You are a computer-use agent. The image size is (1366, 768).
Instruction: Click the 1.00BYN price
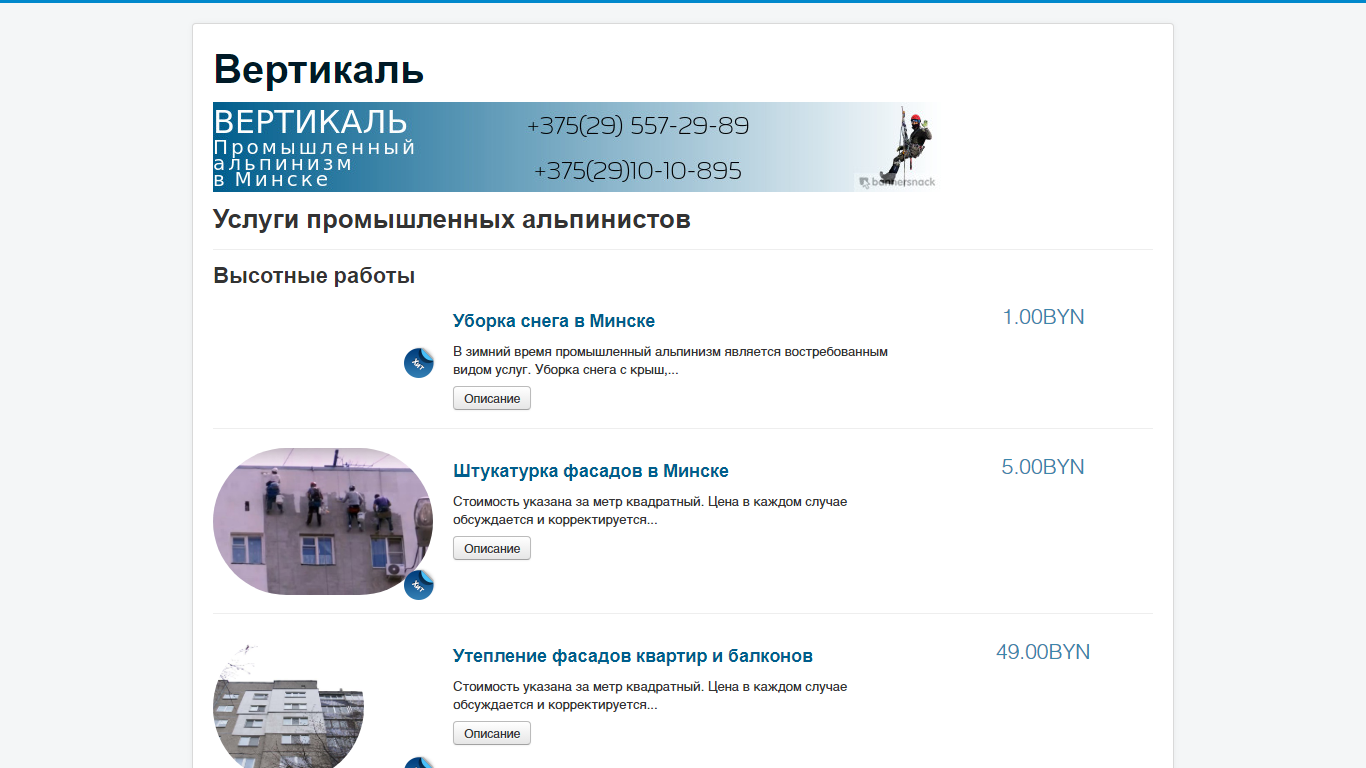tap(1043, 317)
